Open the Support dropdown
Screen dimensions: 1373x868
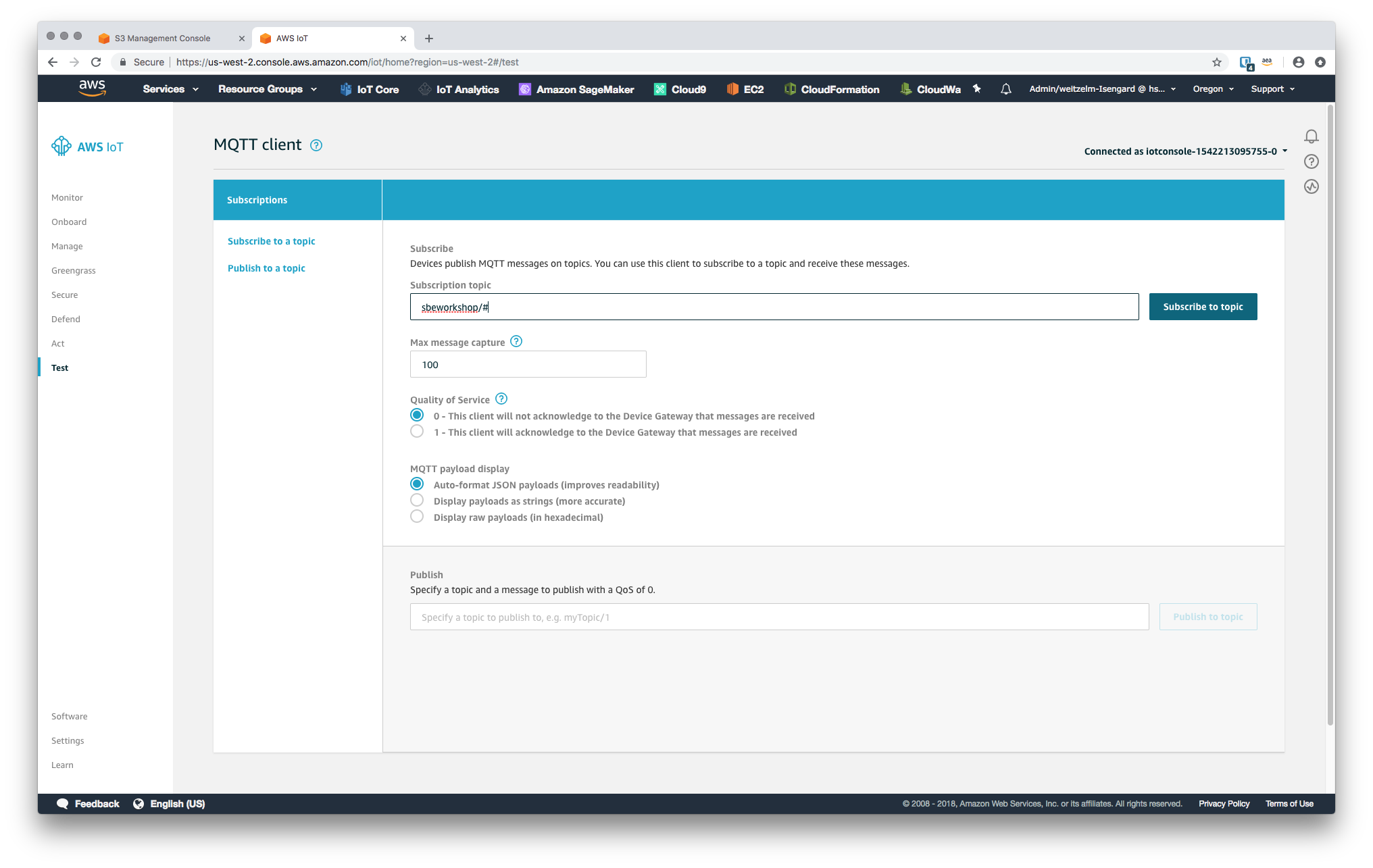(x=1273, y=89)
